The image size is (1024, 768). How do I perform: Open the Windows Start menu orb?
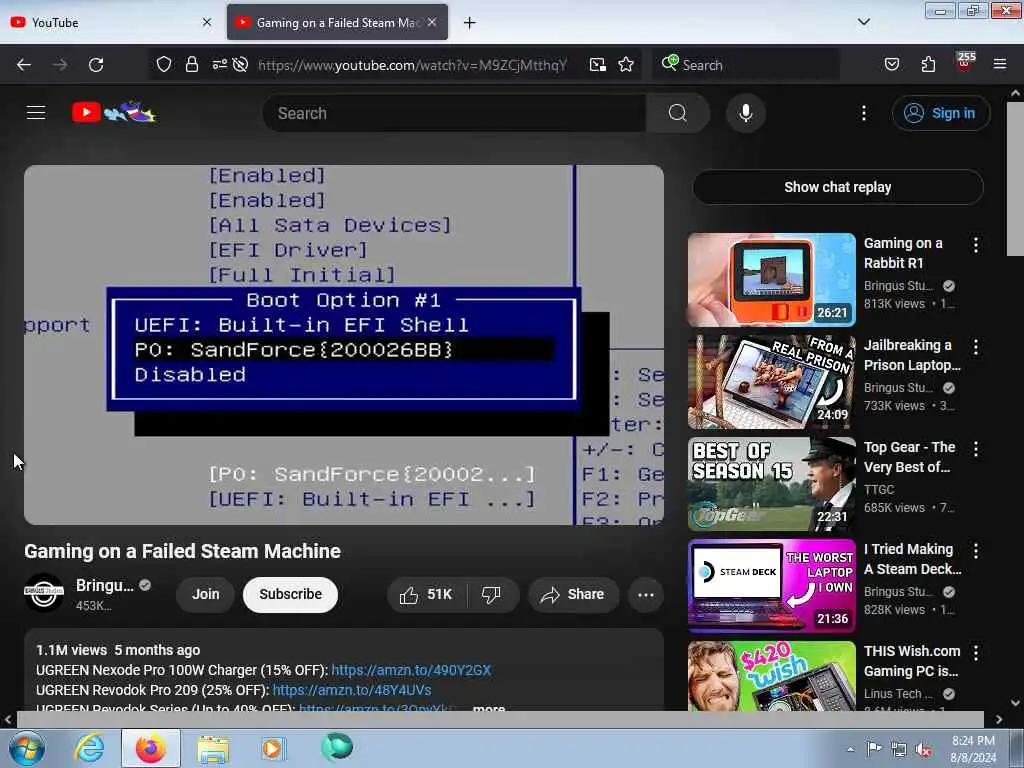point(27,748)
